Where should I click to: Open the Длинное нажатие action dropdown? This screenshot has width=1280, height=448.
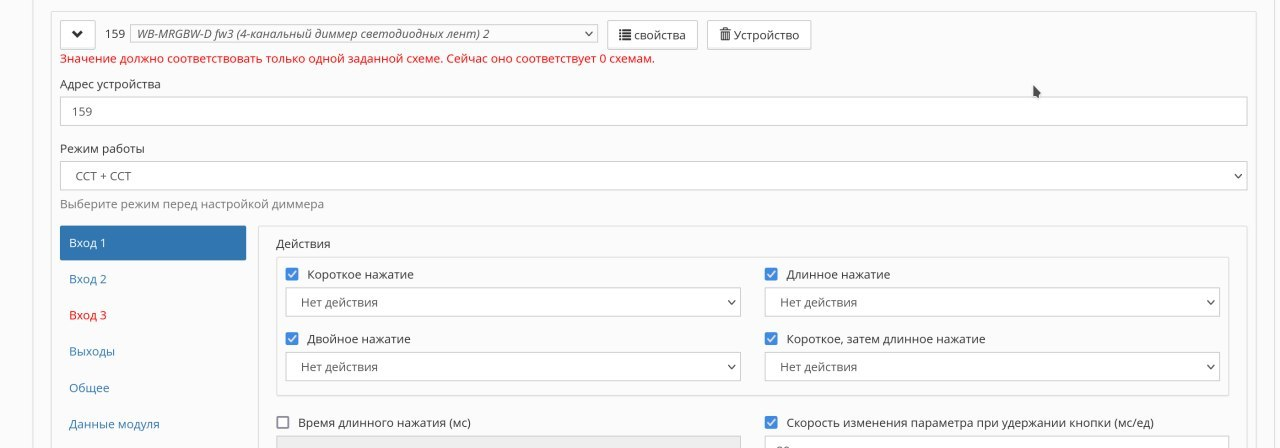tap(992, 302)
